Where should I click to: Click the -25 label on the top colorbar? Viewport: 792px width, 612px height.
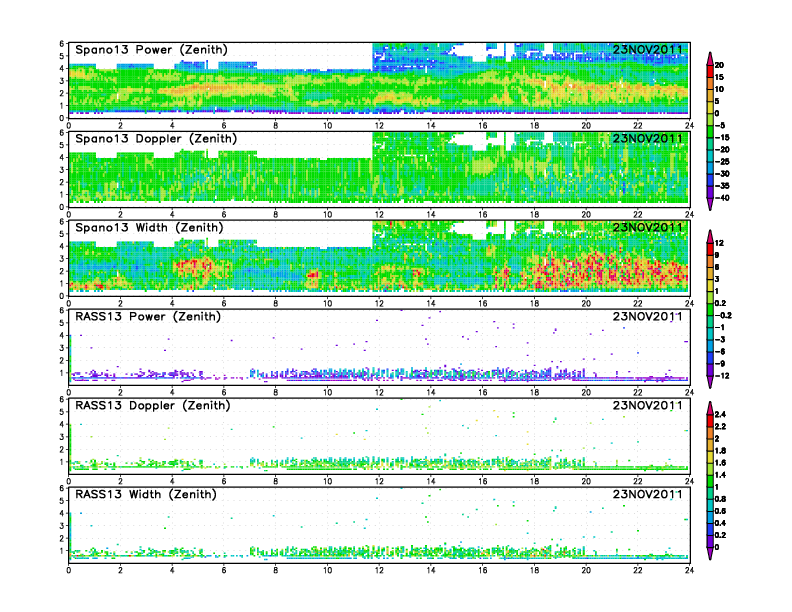point(722,162)
